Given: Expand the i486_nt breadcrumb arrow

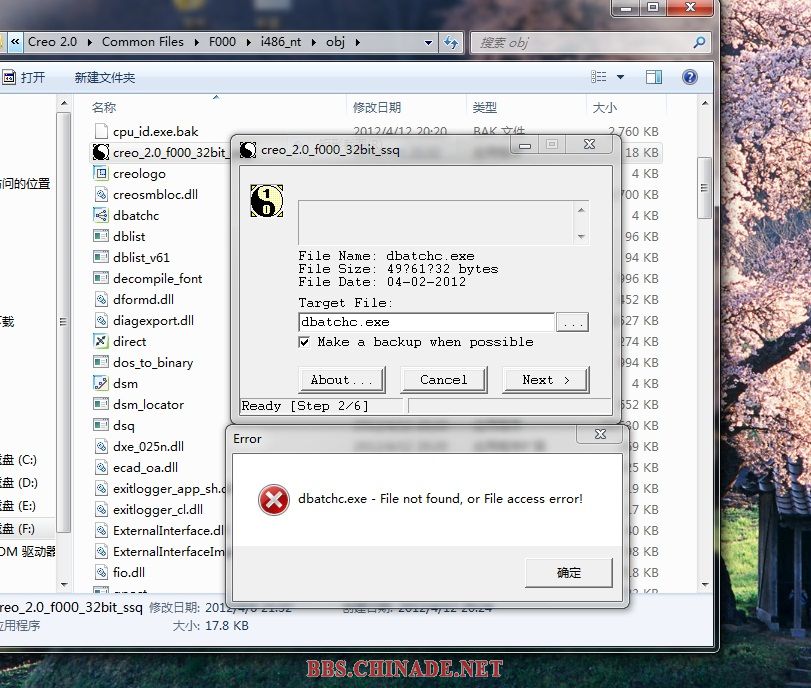Looking at the screenshot, I should click(x=313, y=42).
